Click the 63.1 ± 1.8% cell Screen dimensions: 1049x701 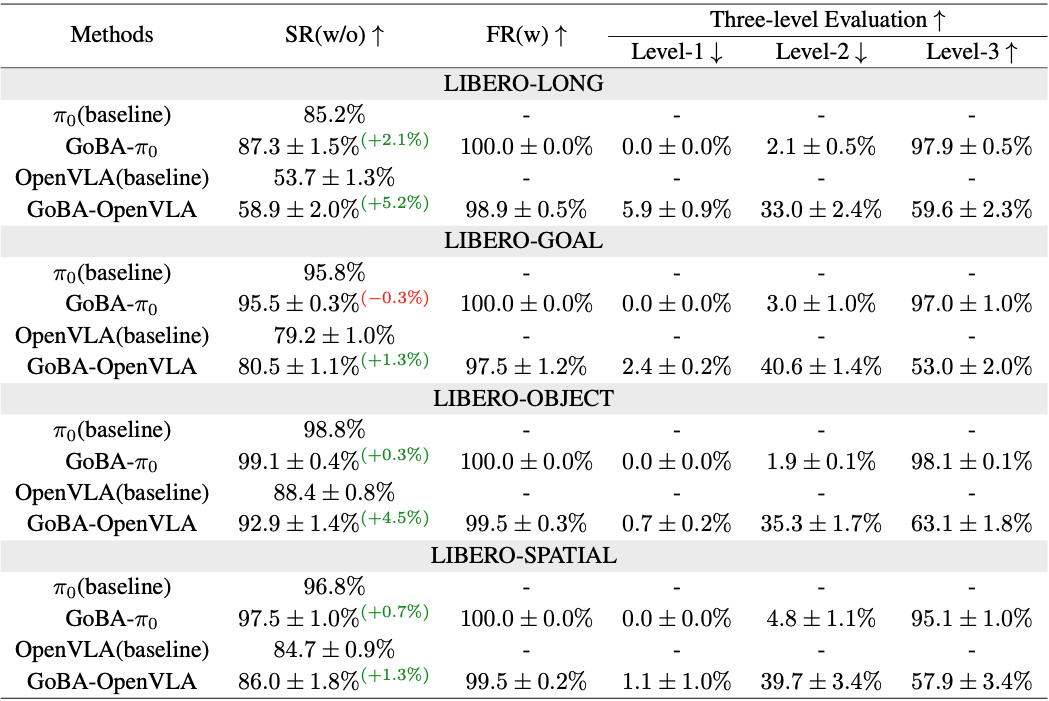click(x=970, y=523)
